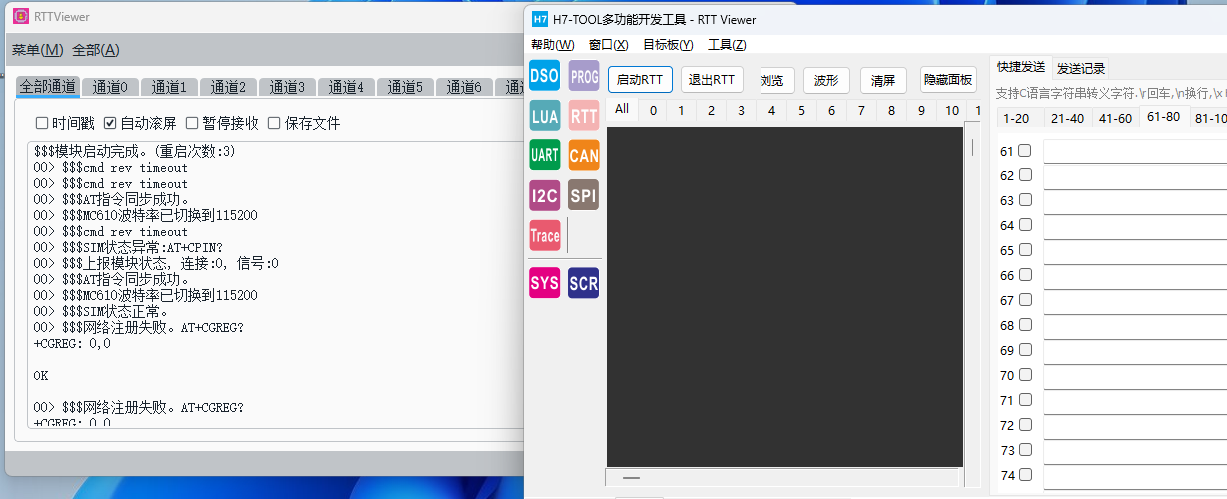Open the I2C tool
Screen dimensions: 1227x499
pyautogui.click(x=545, y=195)
